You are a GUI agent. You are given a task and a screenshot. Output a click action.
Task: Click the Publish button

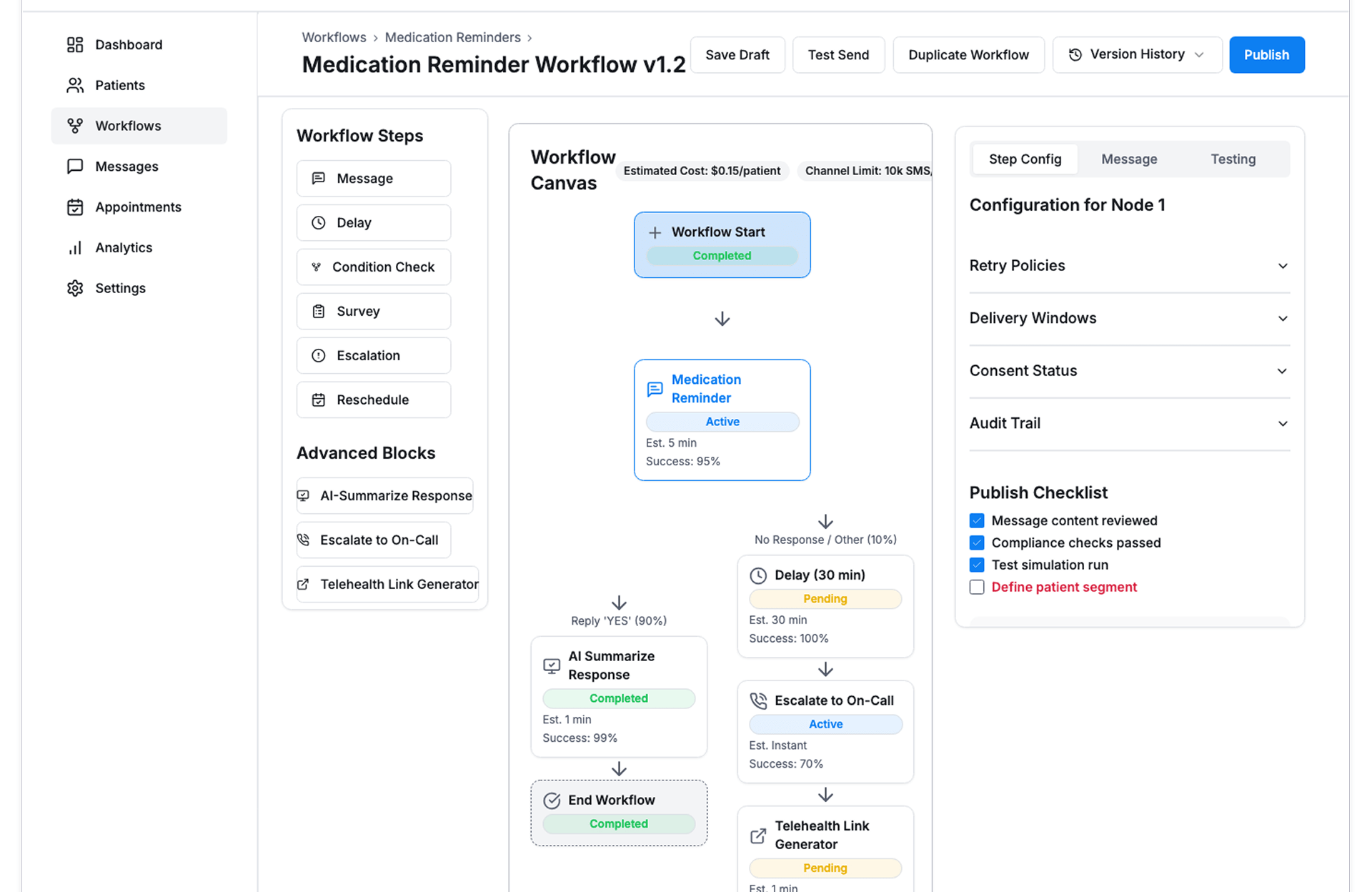coord(1266,55)
